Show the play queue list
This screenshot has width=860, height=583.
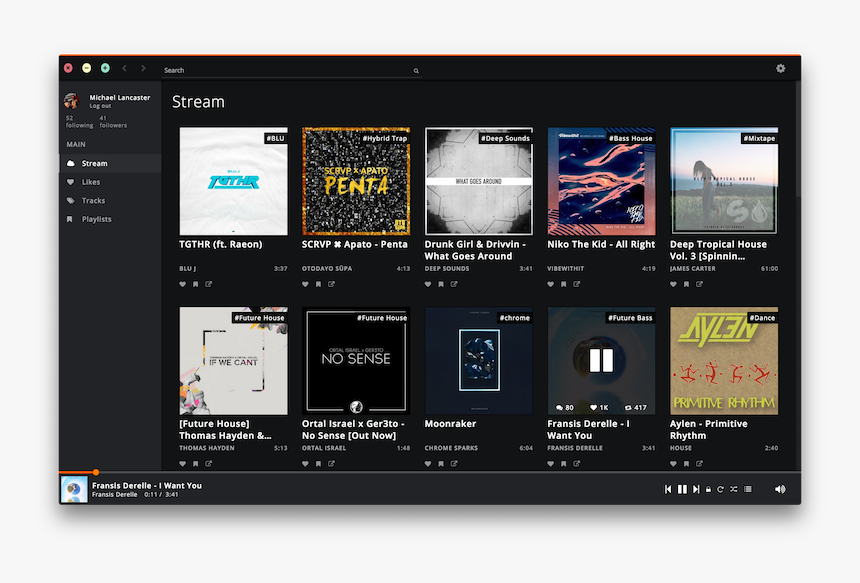tap(747, 489)
